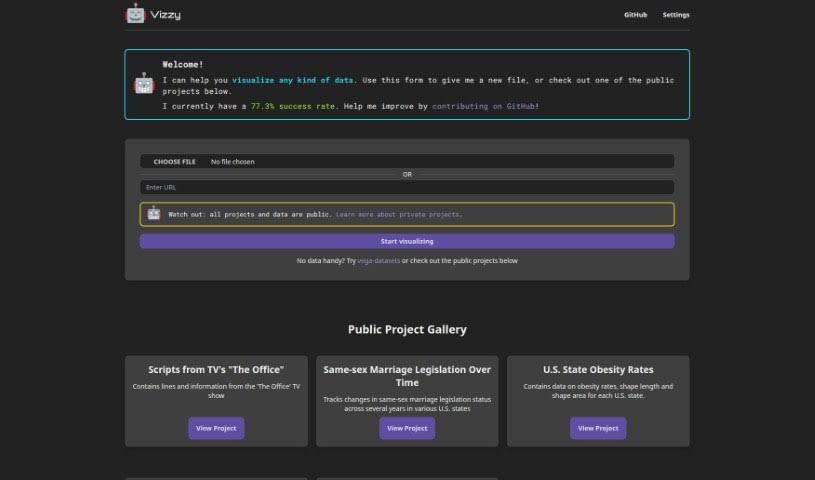Click the Vizzy robot logo icon

[x=135, y=14]
